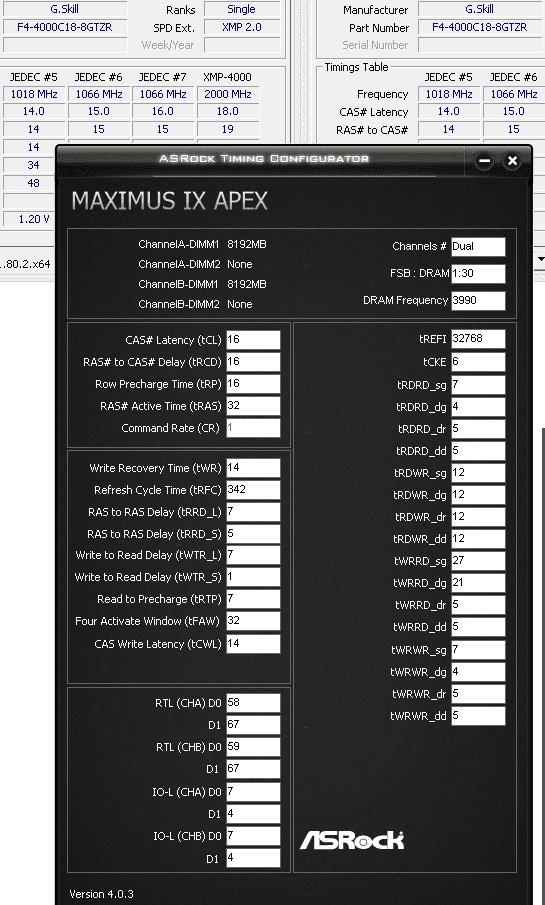The height and width of the screenshot is (905, 545).
Task: Click the IO-L (CHB) D0 field
Action: coord(253,835)
